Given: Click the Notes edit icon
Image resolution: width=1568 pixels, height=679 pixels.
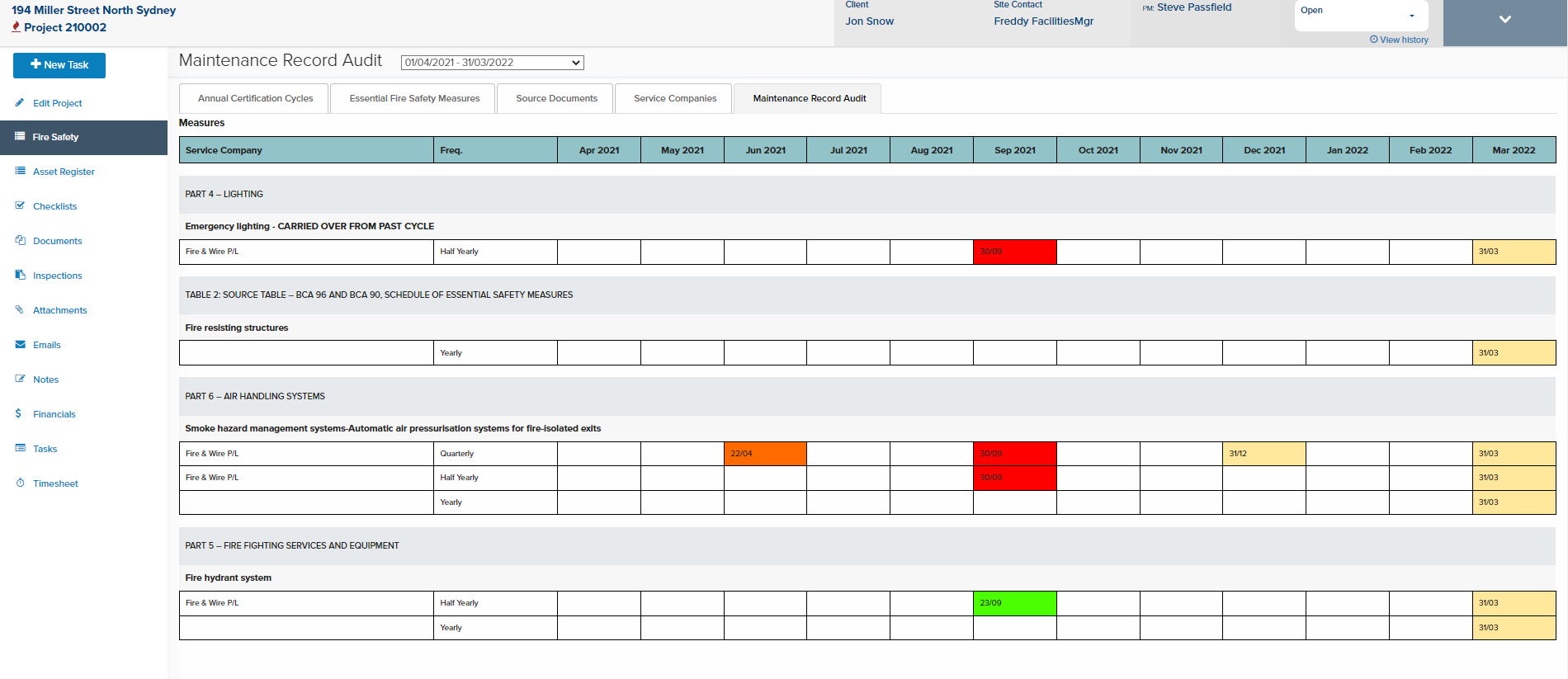Looking at the screenshot, I should pyautogui.click(x=20, y=379).
